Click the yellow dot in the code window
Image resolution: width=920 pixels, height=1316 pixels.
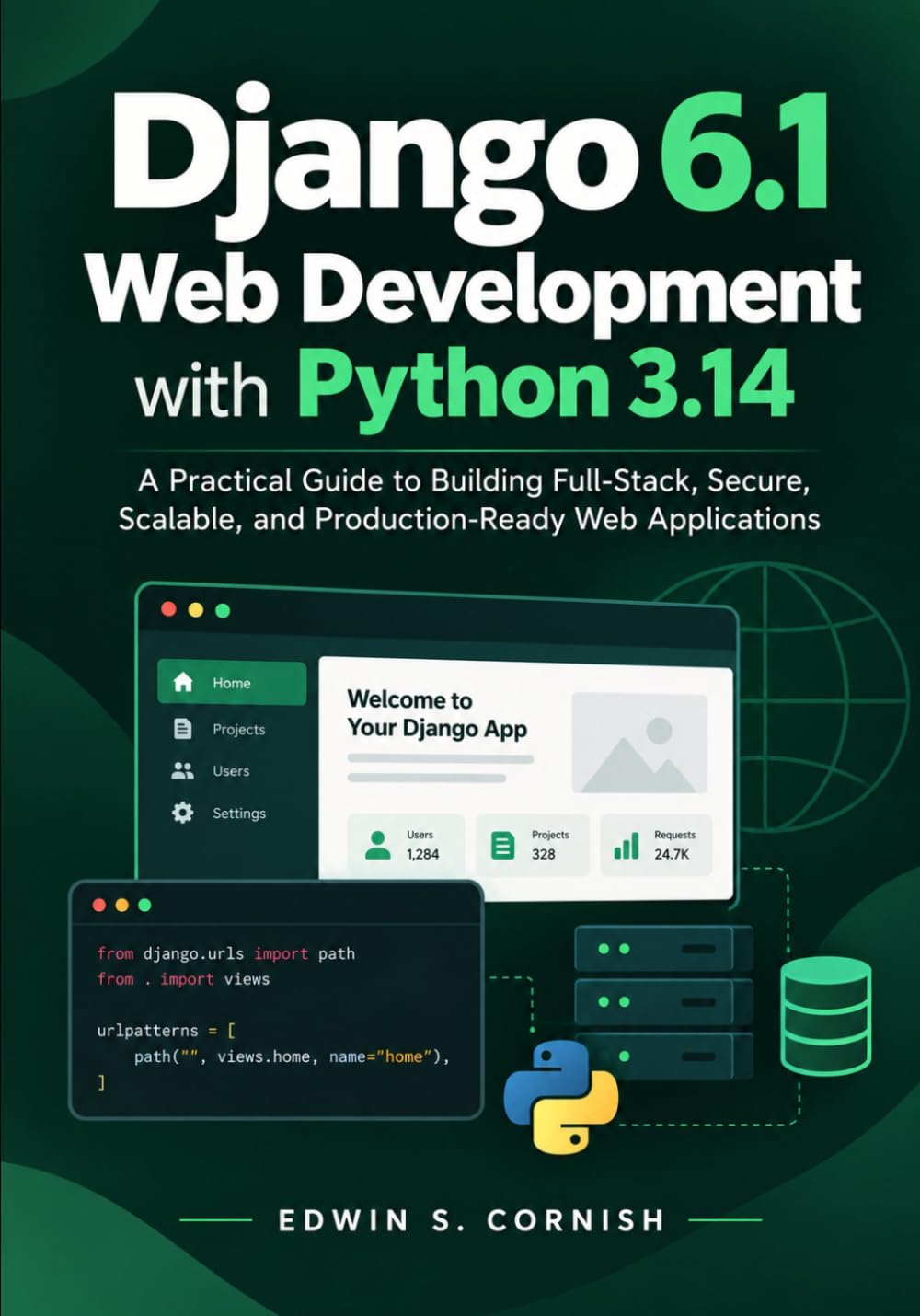(122, 905)
